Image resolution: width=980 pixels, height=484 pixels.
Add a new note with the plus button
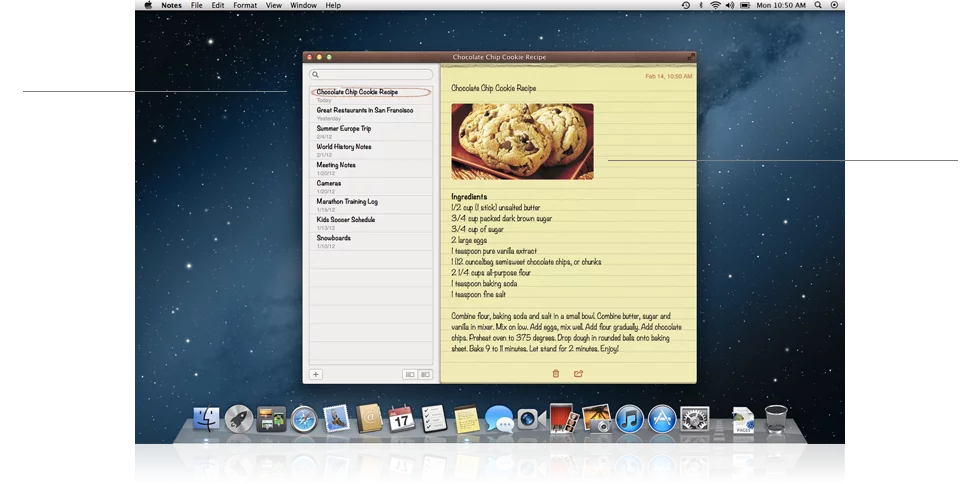[x=316, y=374]
